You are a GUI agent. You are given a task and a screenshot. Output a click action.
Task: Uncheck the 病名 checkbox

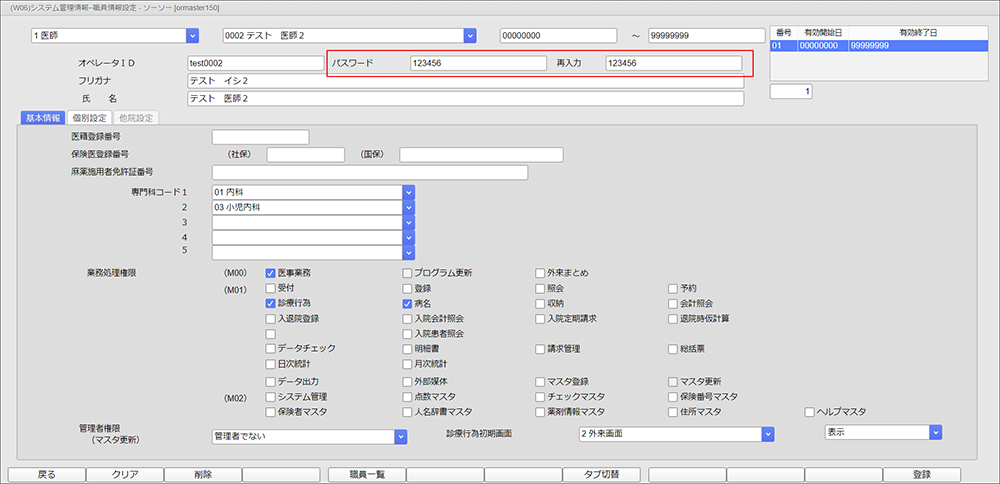[x=408, y=304]
